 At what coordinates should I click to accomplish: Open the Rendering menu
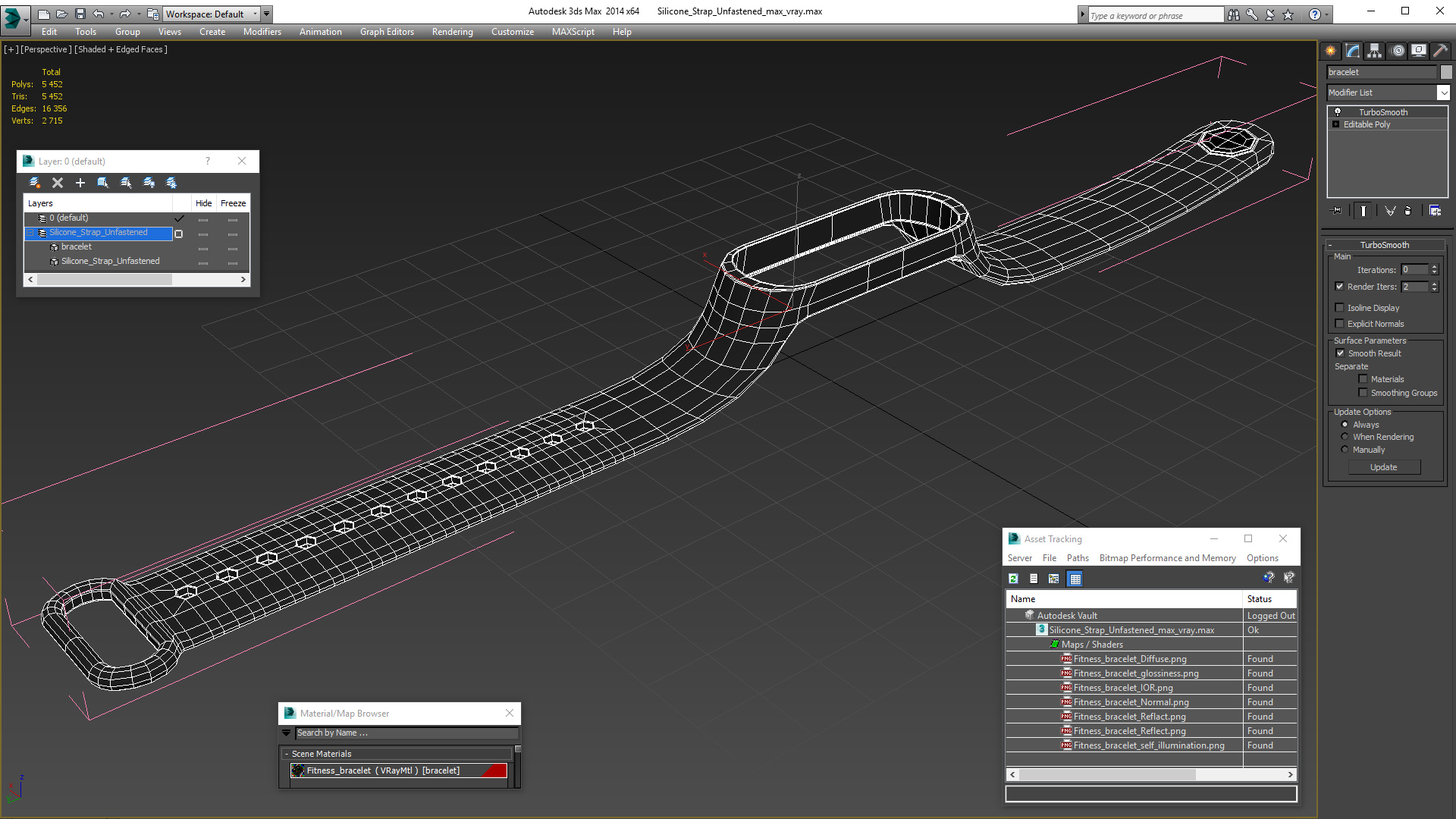(452, 32)
